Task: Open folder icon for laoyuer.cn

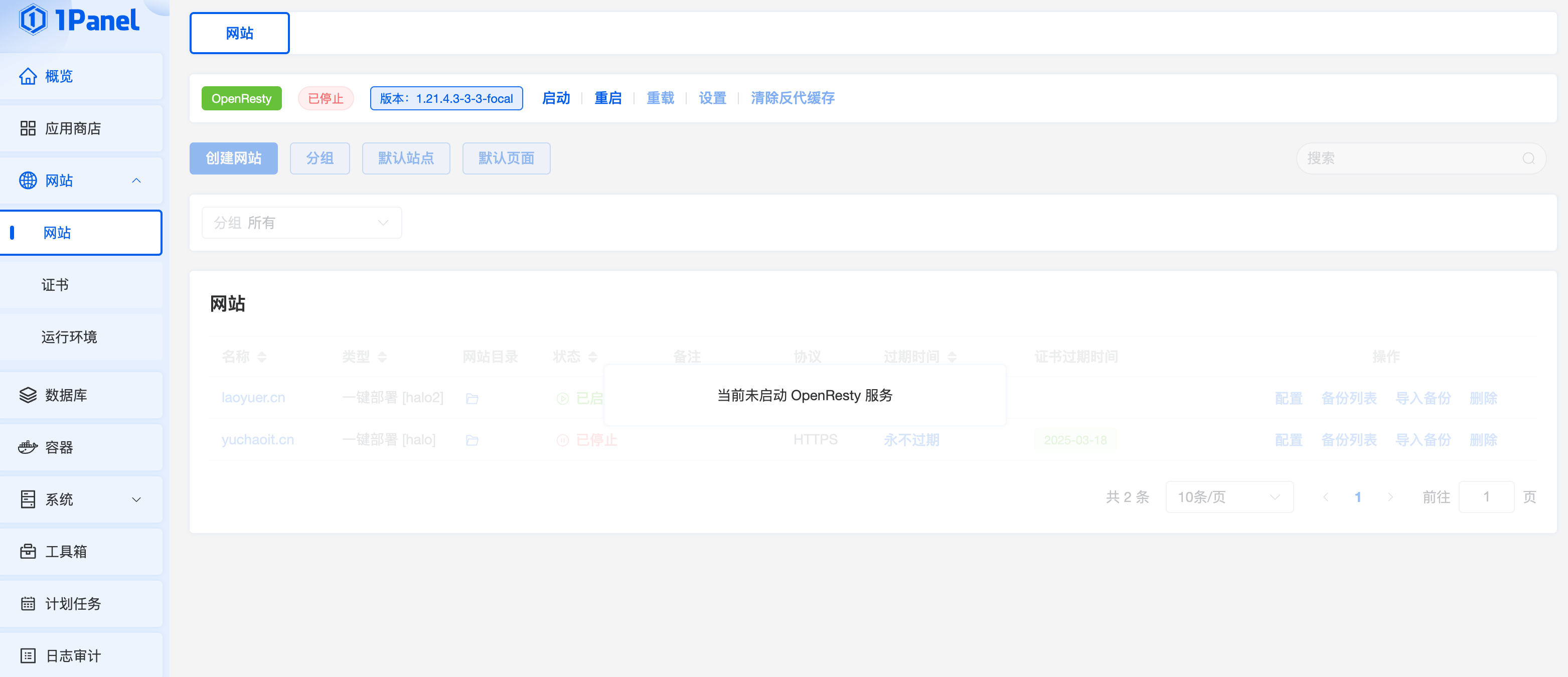Action: (x=472, y=399)
